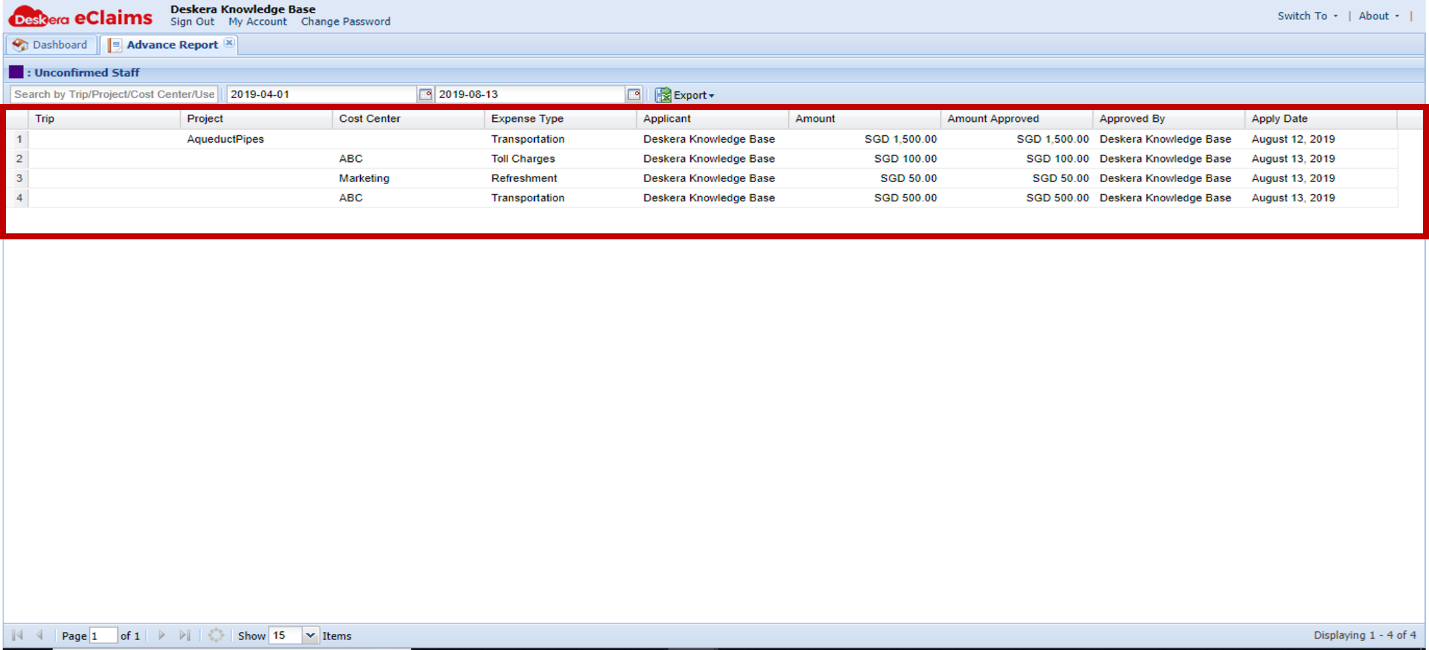The height and width of the screenshot is (650, 1429).
Task: Click the SGD 500.00 Amount Approved cell
Action: pos(1016,198)
